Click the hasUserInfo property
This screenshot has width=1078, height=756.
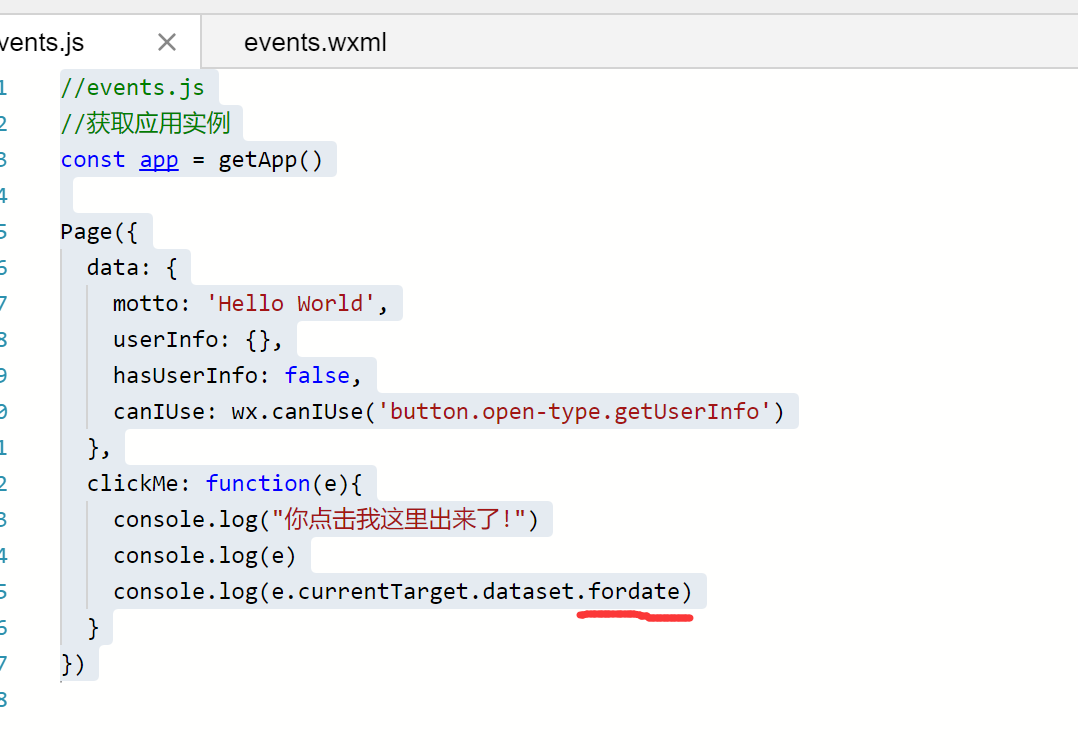click(x=185, y=375)
